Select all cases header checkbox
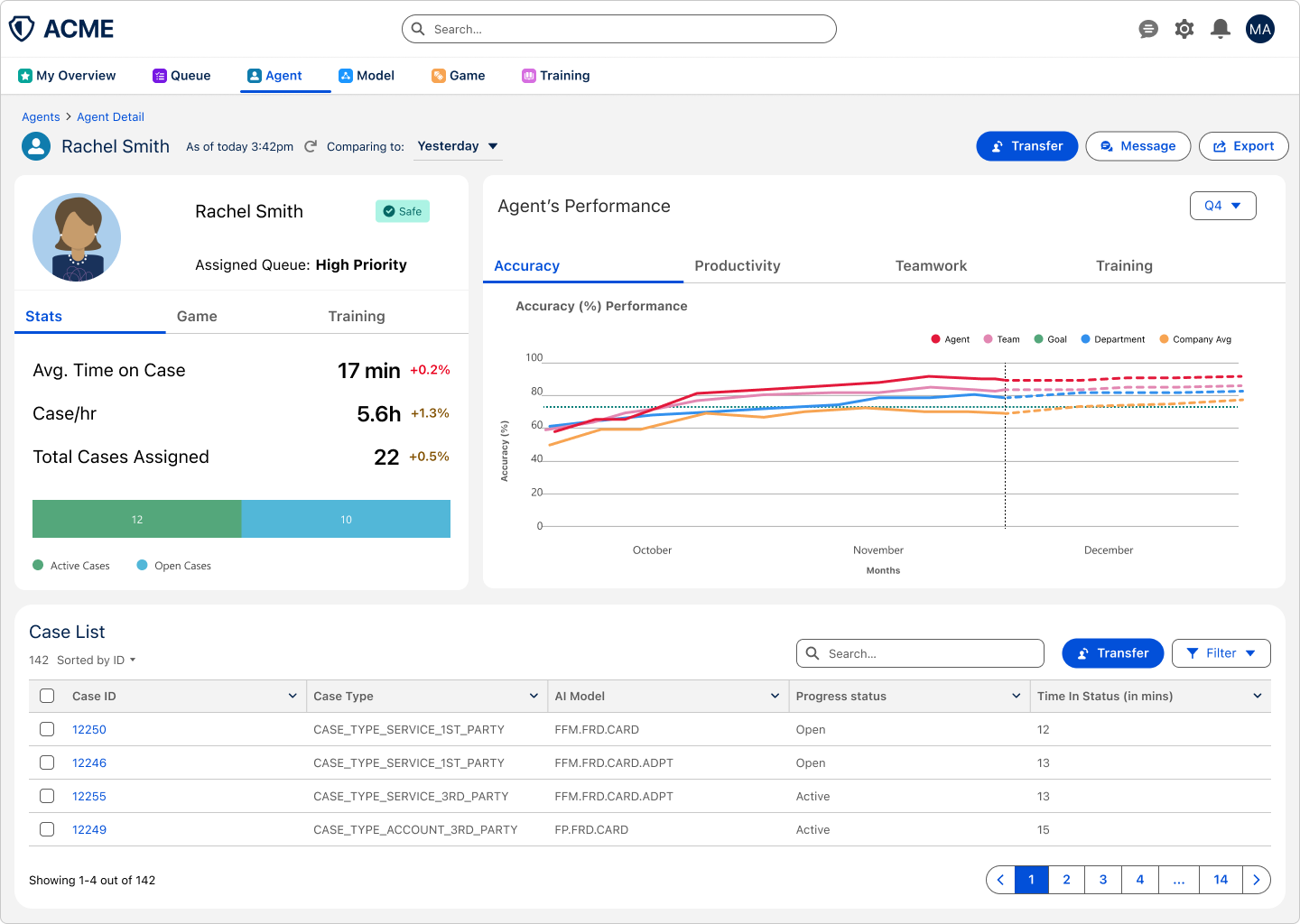The height and width of the screenshot is (924, 1300). (47, 696)
